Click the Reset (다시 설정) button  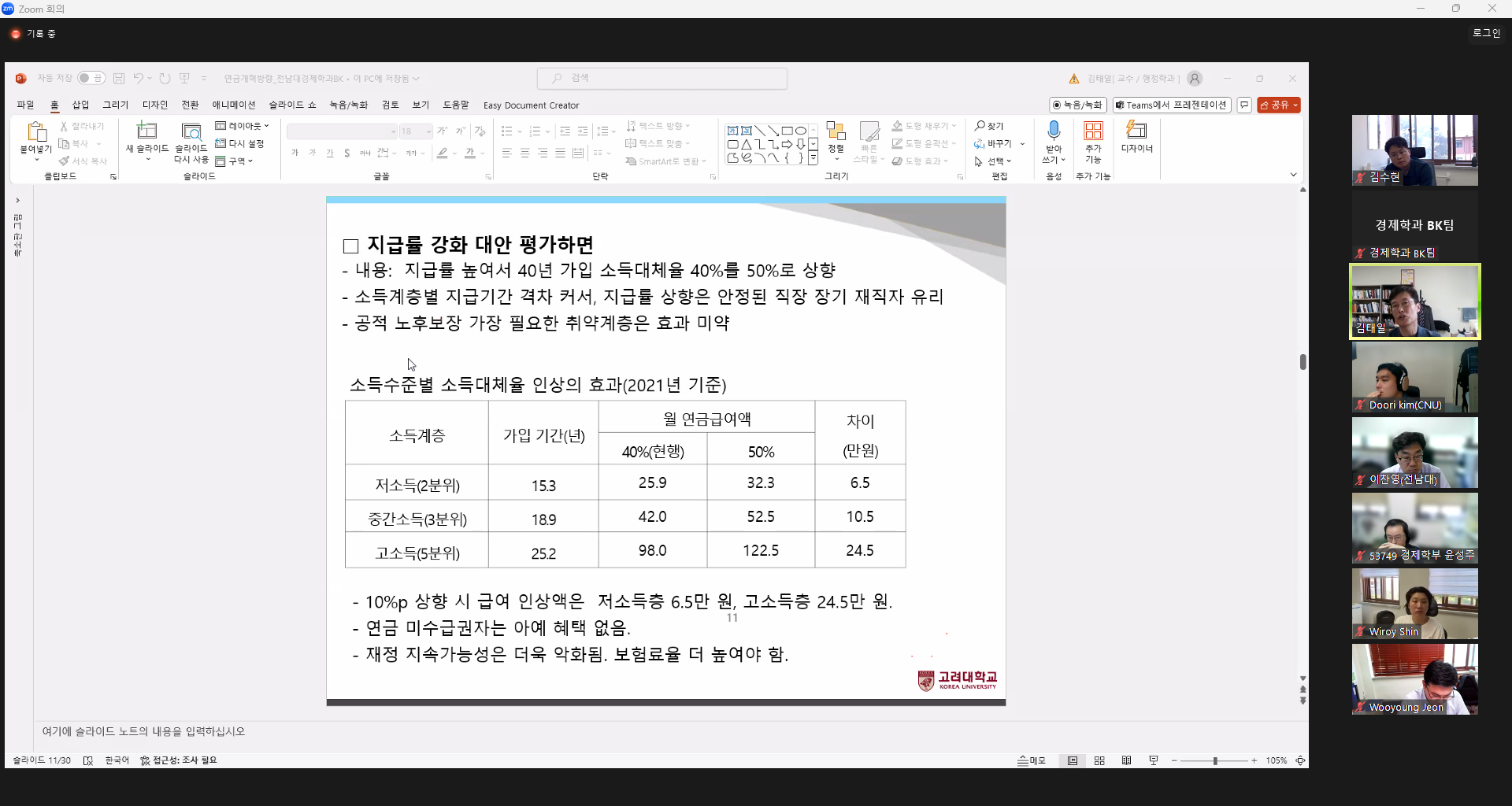240,144
